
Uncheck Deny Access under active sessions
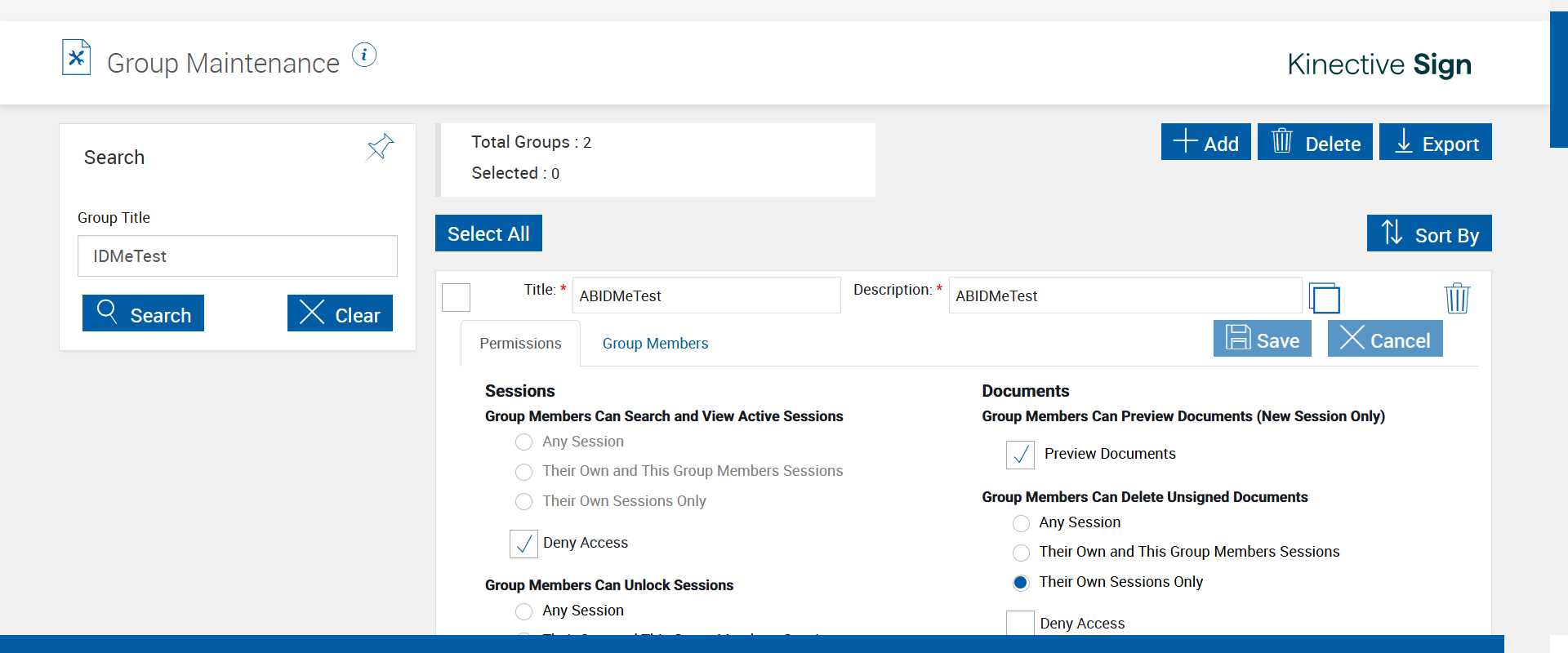(523, 544)
